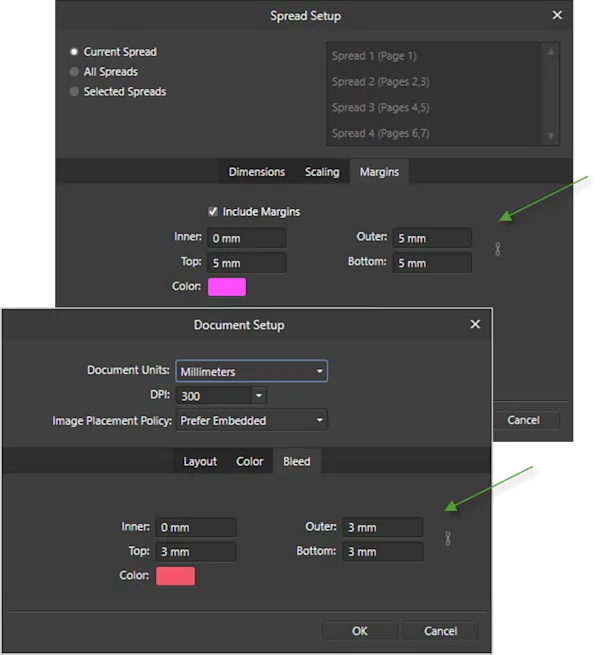Select Spread 1 (Page 1) in list
Screen dimensions: 600x655
(x=434, y=56)
